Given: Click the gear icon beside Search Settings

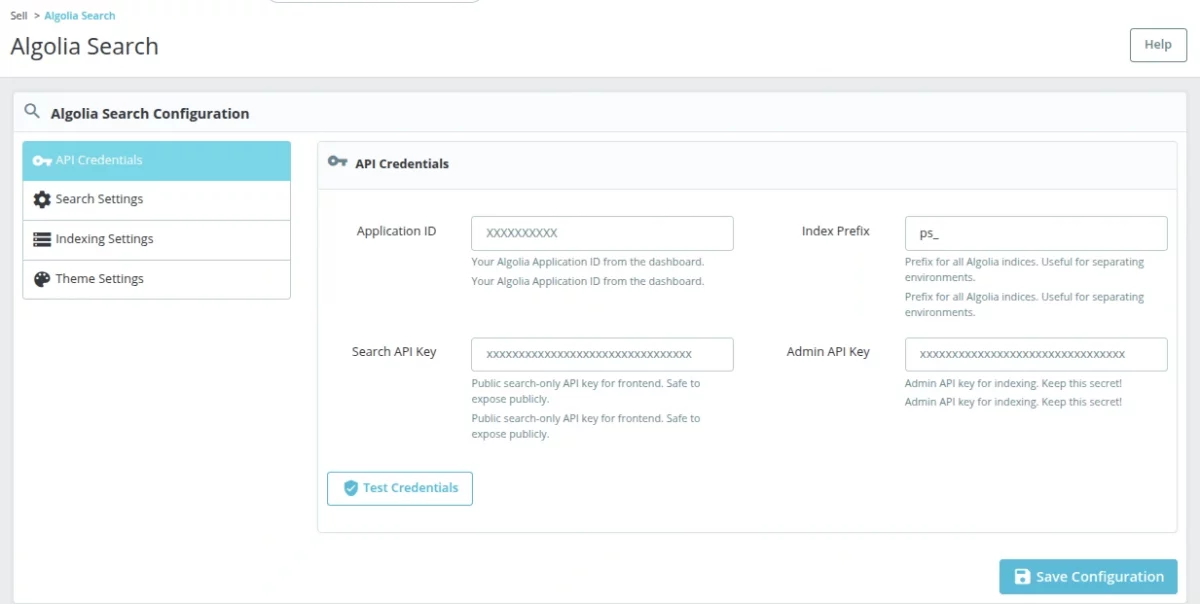Looking at the screenshot, I should click(41, 199).
